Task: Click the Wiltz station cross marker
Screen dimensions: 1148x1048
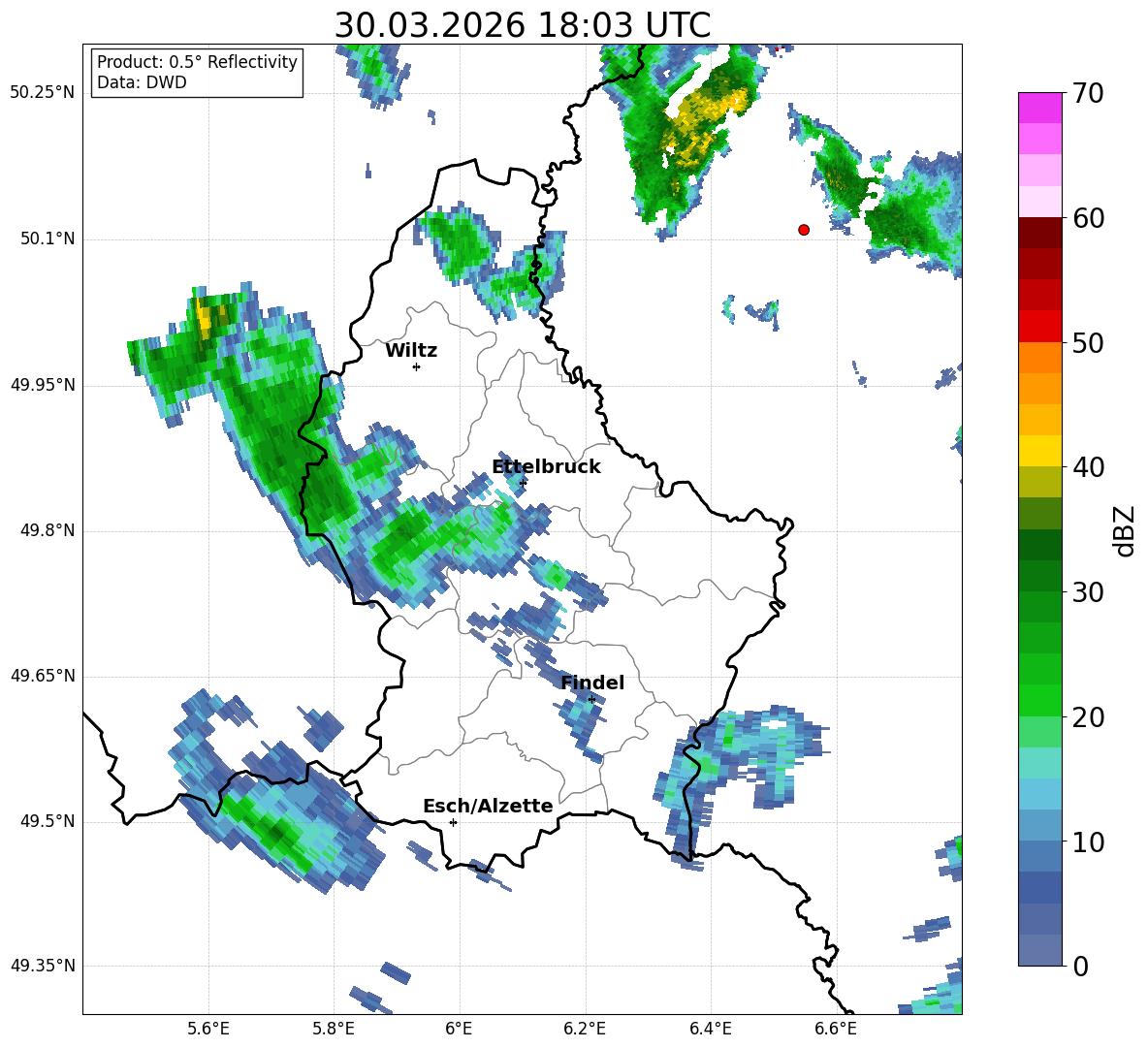Action: (x=417, y=366)
